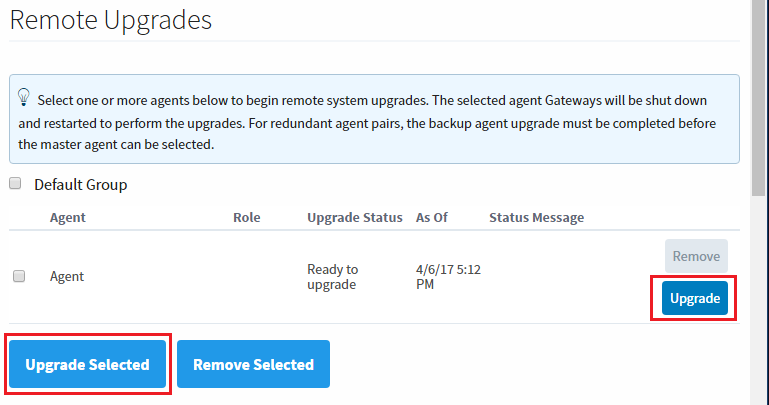Image resolution: width=769 pixels, height=405 pixels.
Task: Select the Role column header
Action: 247,217
